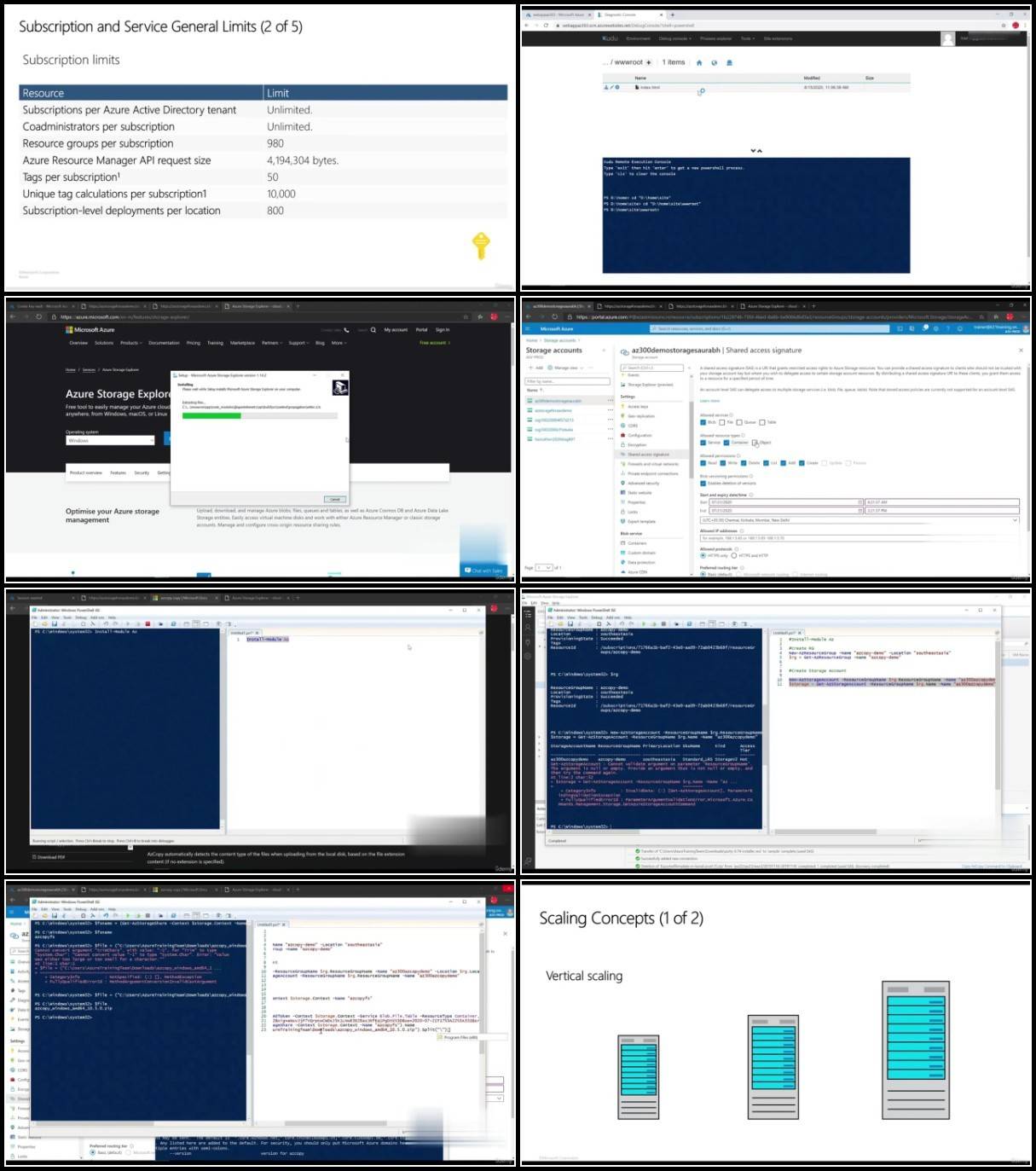This screenshot has width=1036, height=1171.
Task: Open the Pricing menu item on the Azure website
Action: tap(194, 343)
